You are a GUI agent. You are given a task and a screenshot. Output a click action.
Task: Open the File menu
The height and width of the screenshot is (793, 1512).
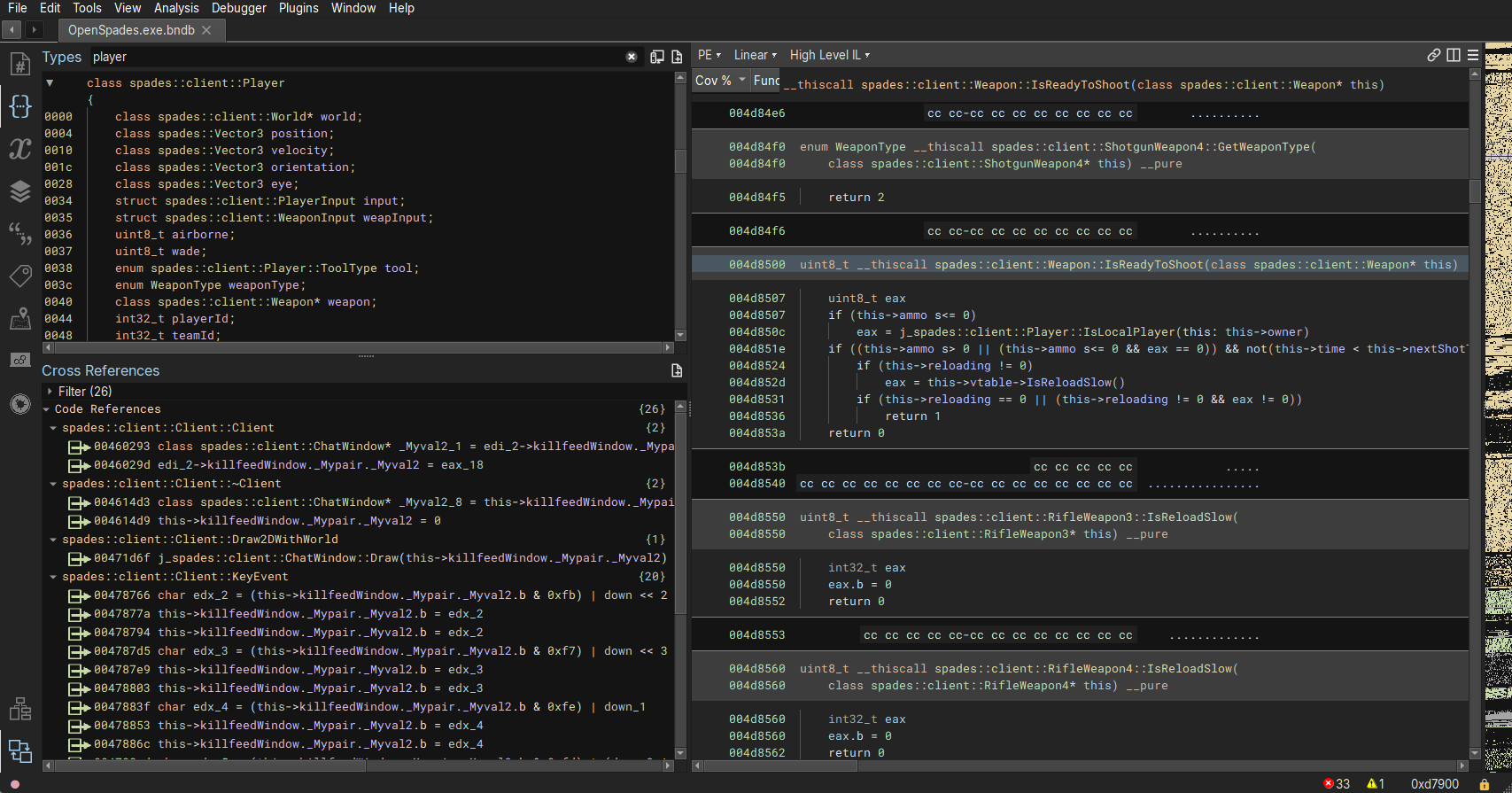pyautogui.click(x=18, y=8)
